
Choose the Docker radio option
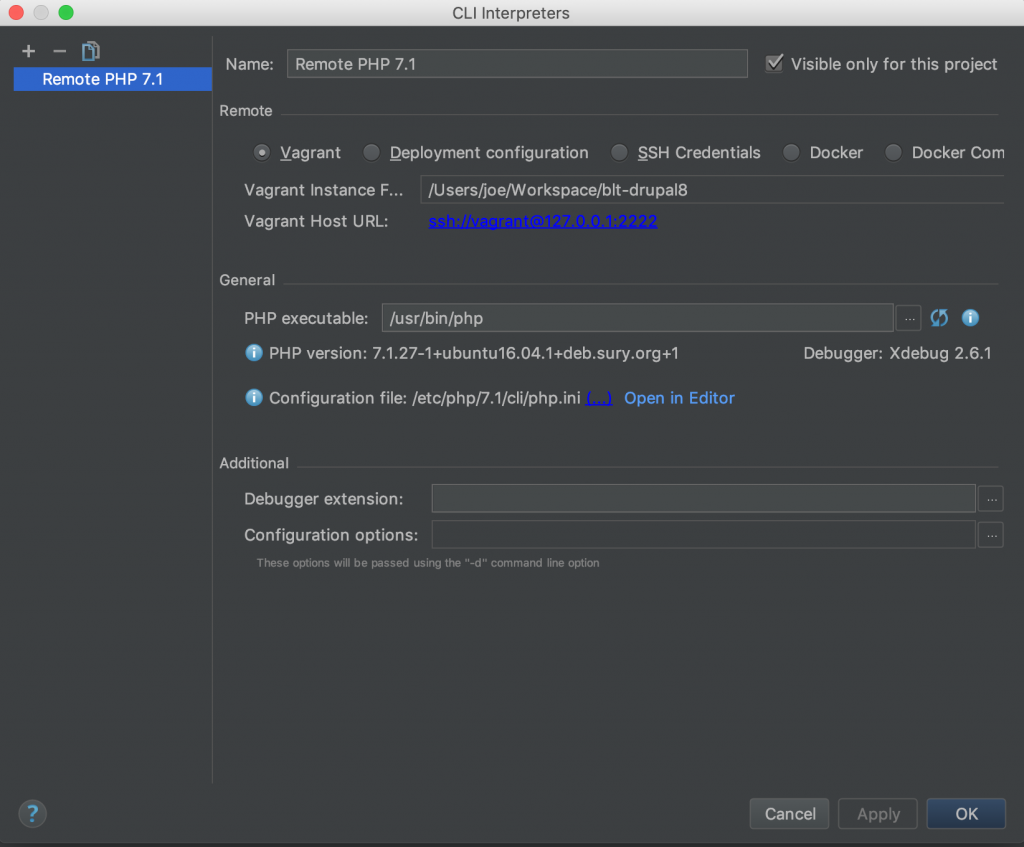point(791,153)
